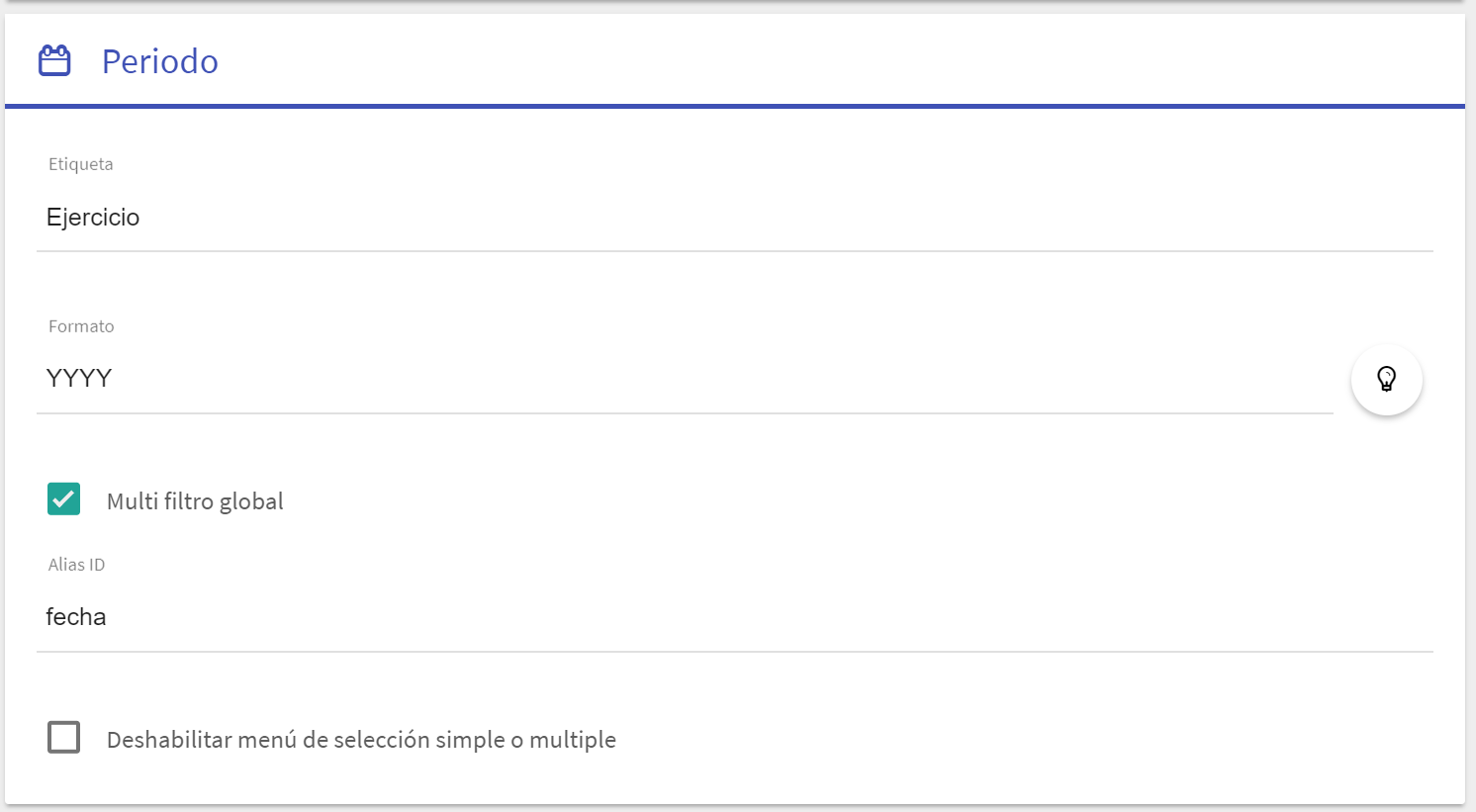Click the Formato field label
Image resolution: width=1476 pixels, height=812 pixels.
(81, 326)
